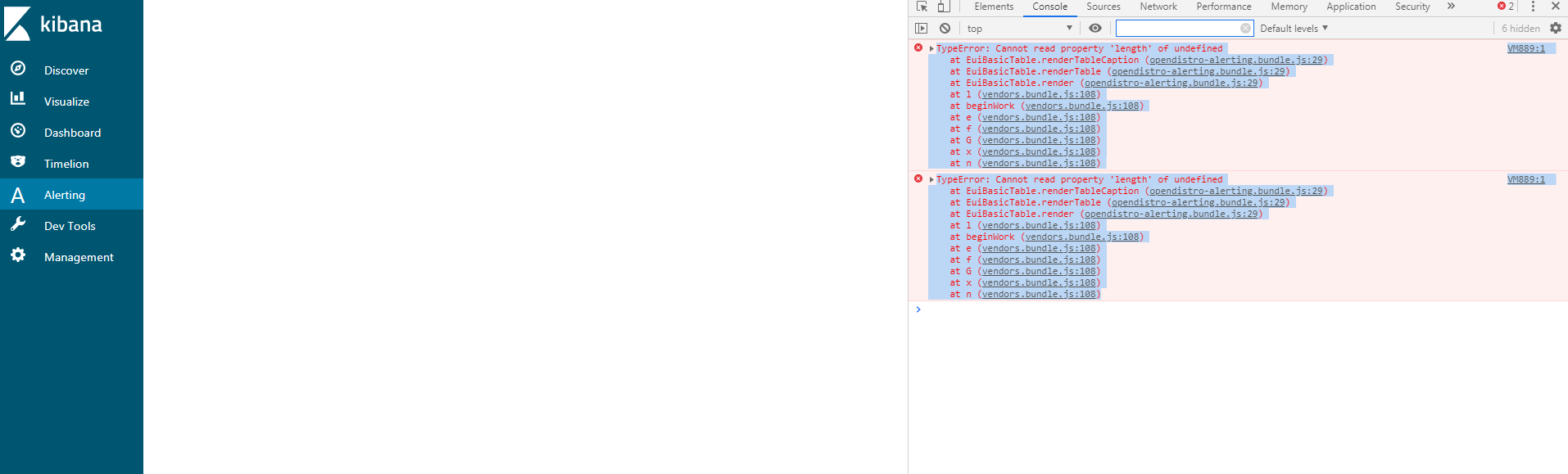
Task: Close the DevTools panel
Action: coord(1555,7)
